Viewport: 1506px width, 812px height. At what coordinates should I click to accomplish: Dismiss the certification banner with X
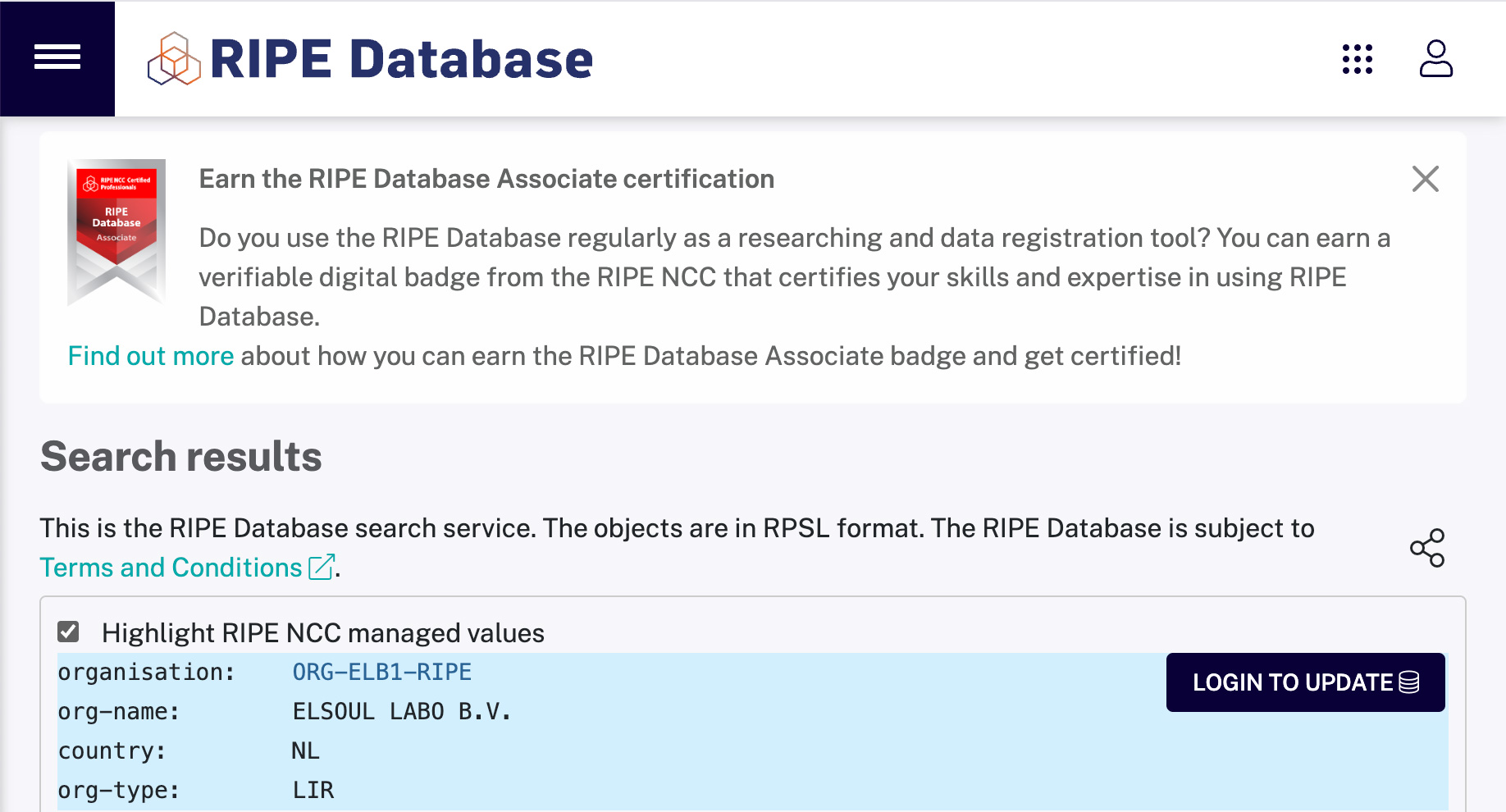click(1425, 179)
